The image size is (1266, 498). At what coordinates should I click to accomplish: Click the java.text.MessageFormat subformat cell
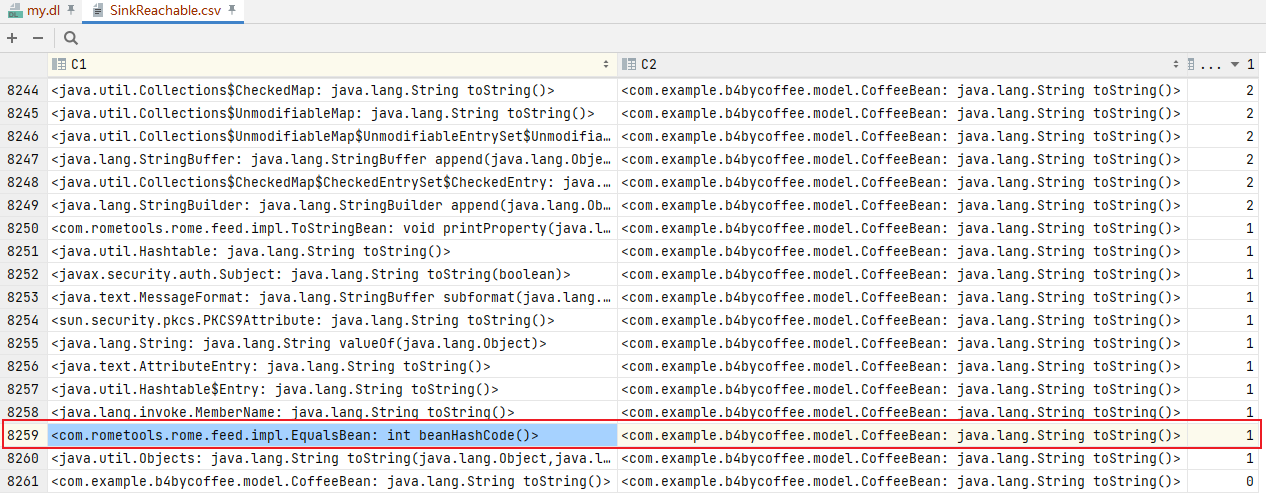[x=332, y=297]
